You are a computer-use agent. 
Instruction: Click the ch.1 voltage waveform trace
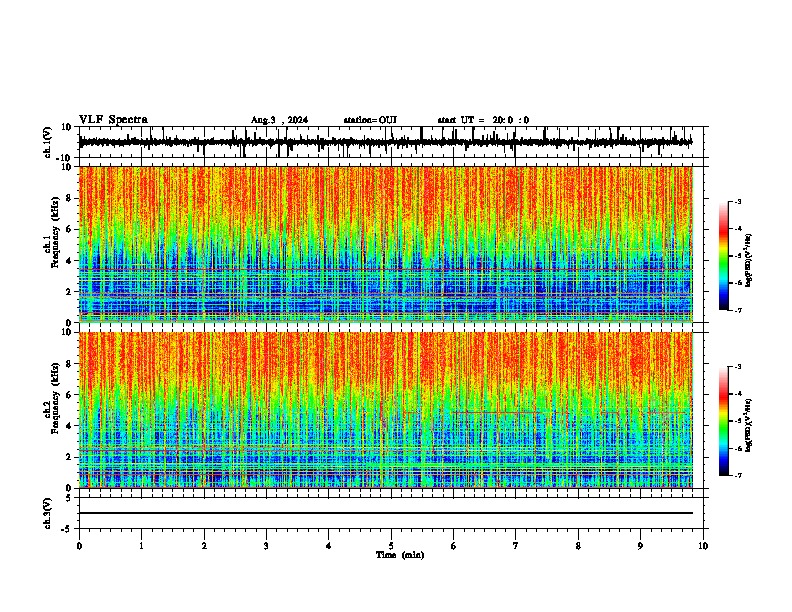[385, 142]
